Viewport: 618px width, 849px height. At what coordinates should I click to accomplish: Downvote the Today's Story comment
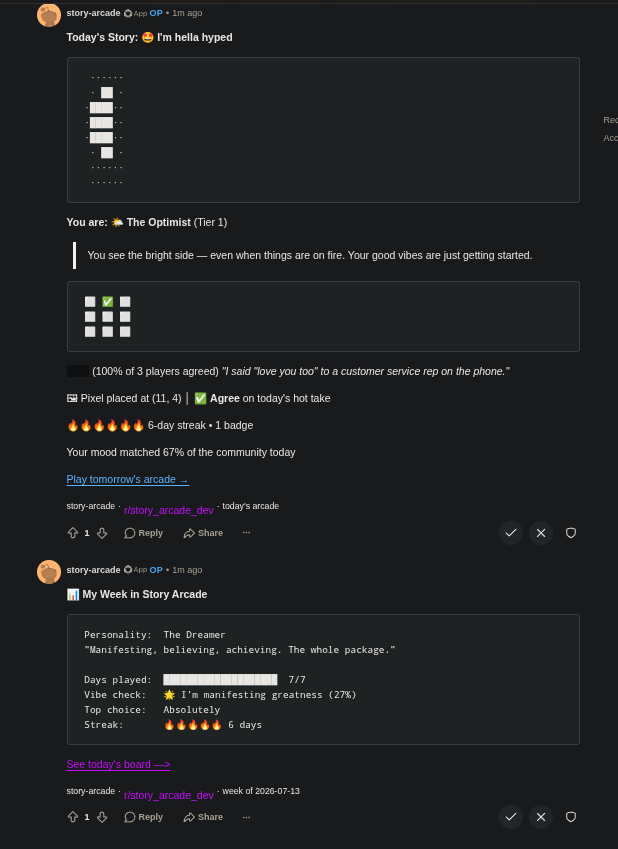coord(102,533)
